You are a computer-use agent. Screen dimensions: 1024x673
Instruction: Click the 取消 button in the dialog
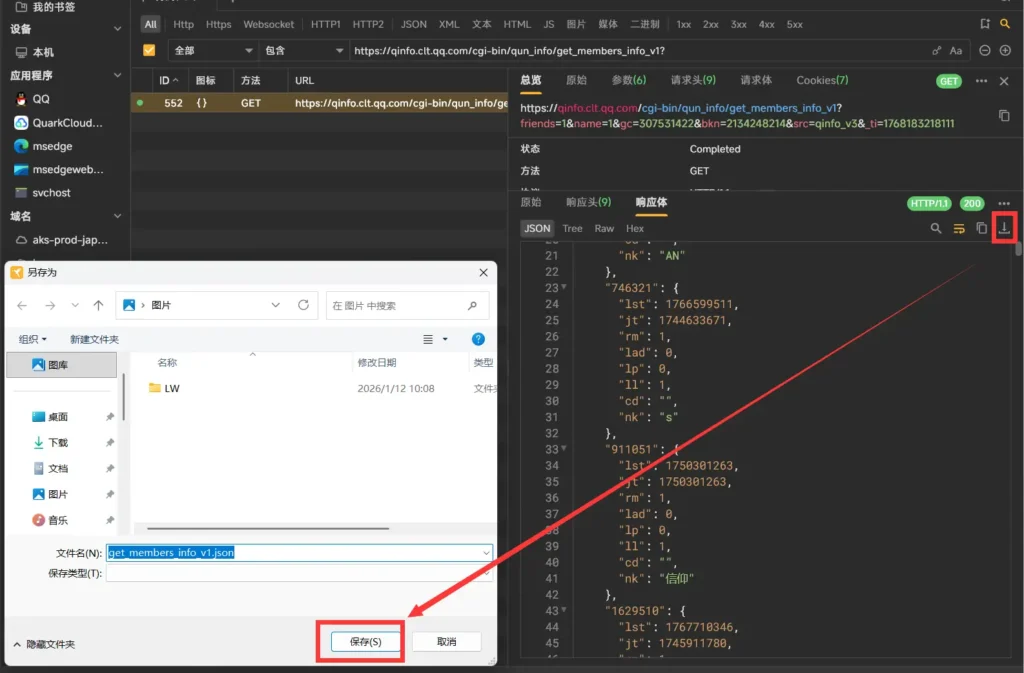(x=447, y=642)
